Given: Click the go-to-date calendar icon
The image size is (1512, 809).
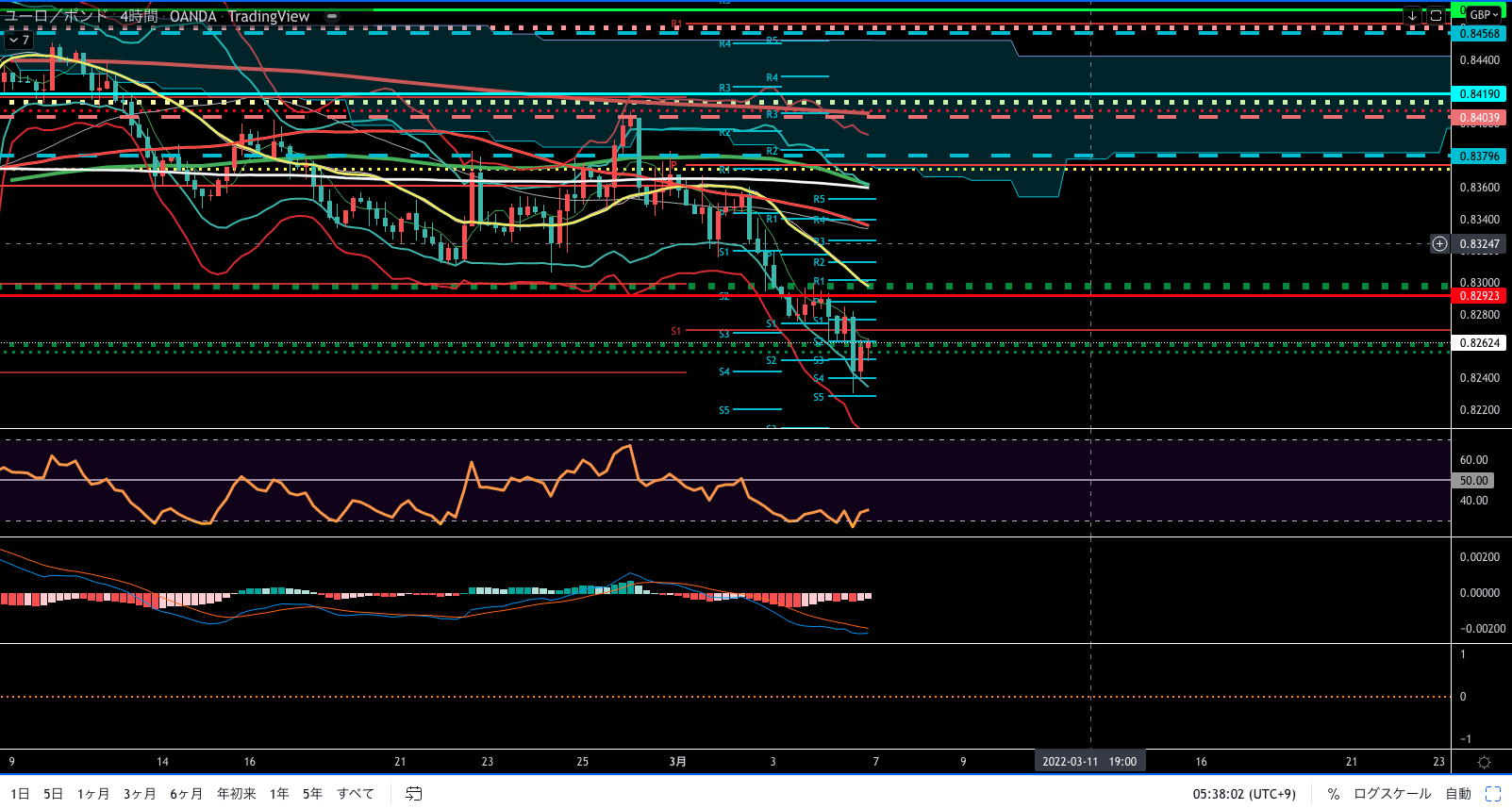Looking at the screenshot, I should pos(413,794).
